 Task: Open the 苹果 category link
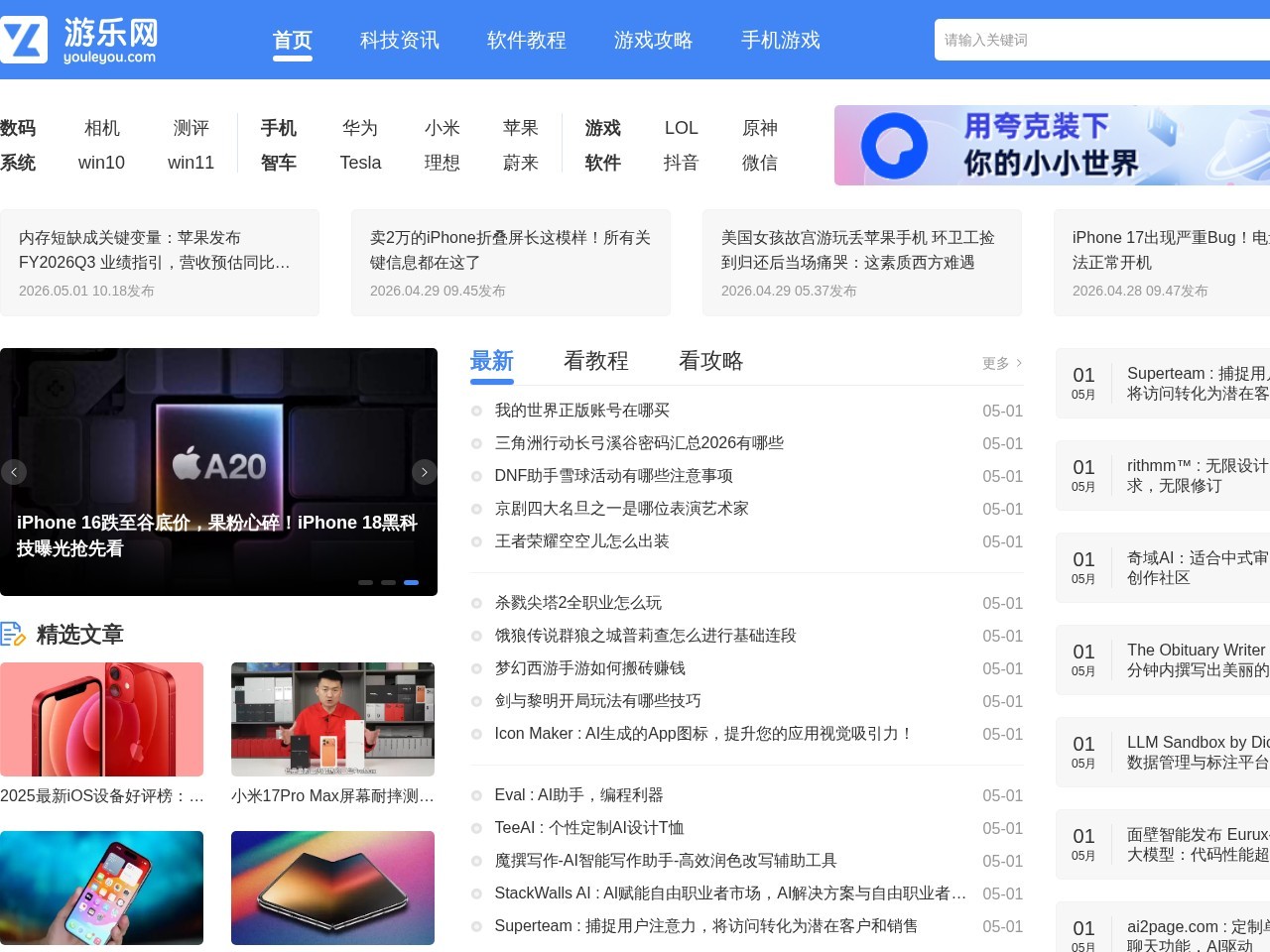coord(521,128)
